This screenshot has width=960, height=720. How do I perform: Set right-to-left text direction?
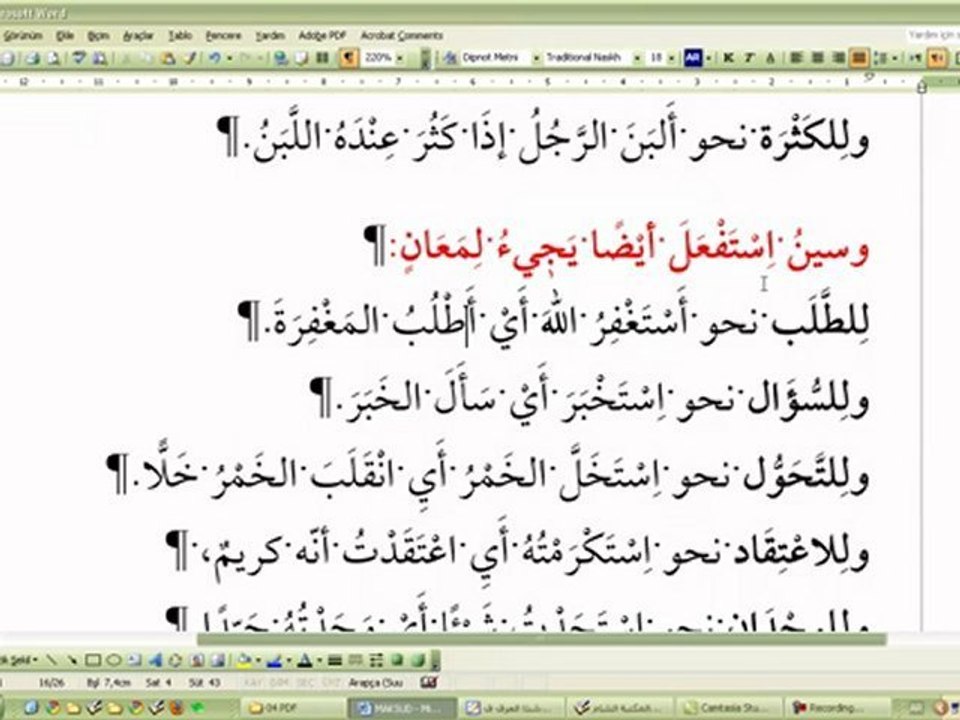point(937,58)
